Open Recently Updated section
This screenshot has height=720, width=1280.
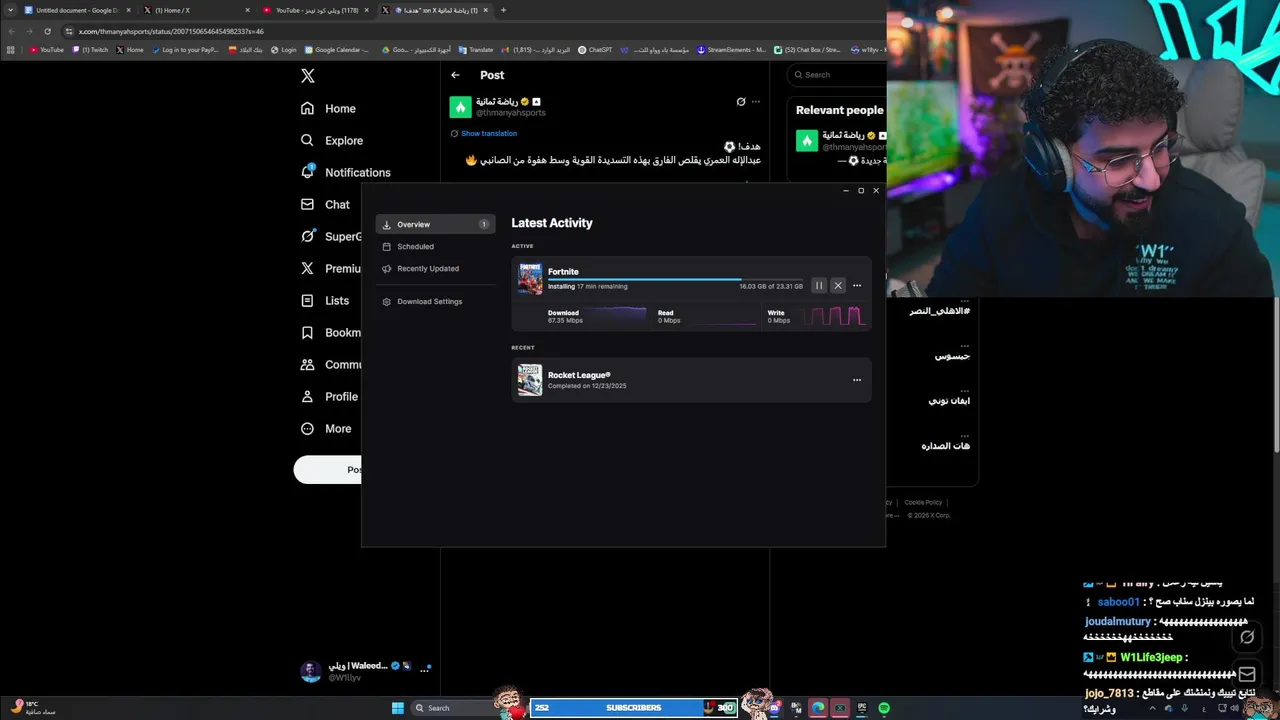(435, 268)
